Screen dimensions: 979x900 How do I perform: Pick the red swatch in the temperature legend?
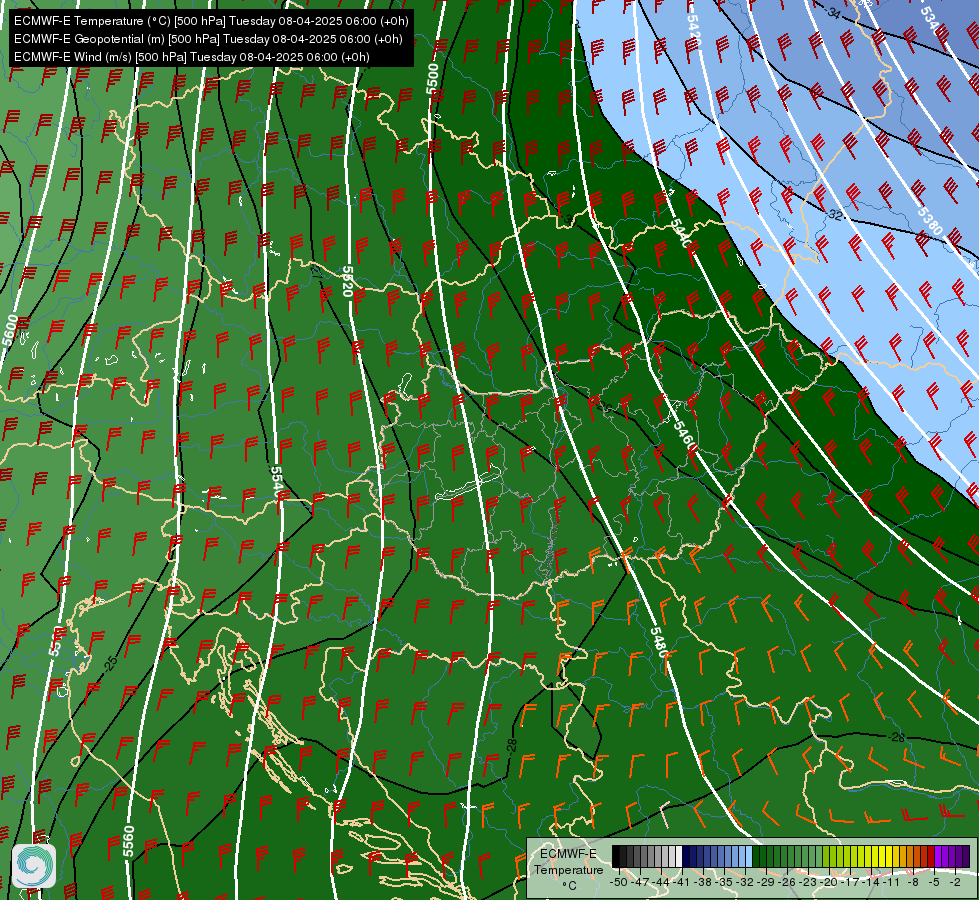tap(931, 856)
